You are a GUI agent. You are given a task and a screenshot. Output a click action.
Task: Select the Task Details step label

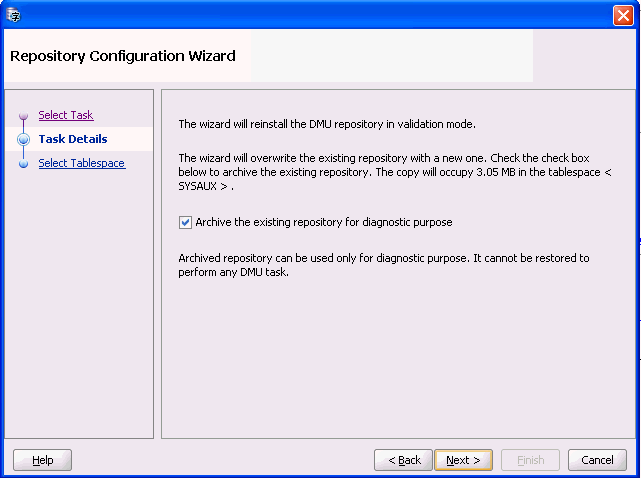(72, 139)
